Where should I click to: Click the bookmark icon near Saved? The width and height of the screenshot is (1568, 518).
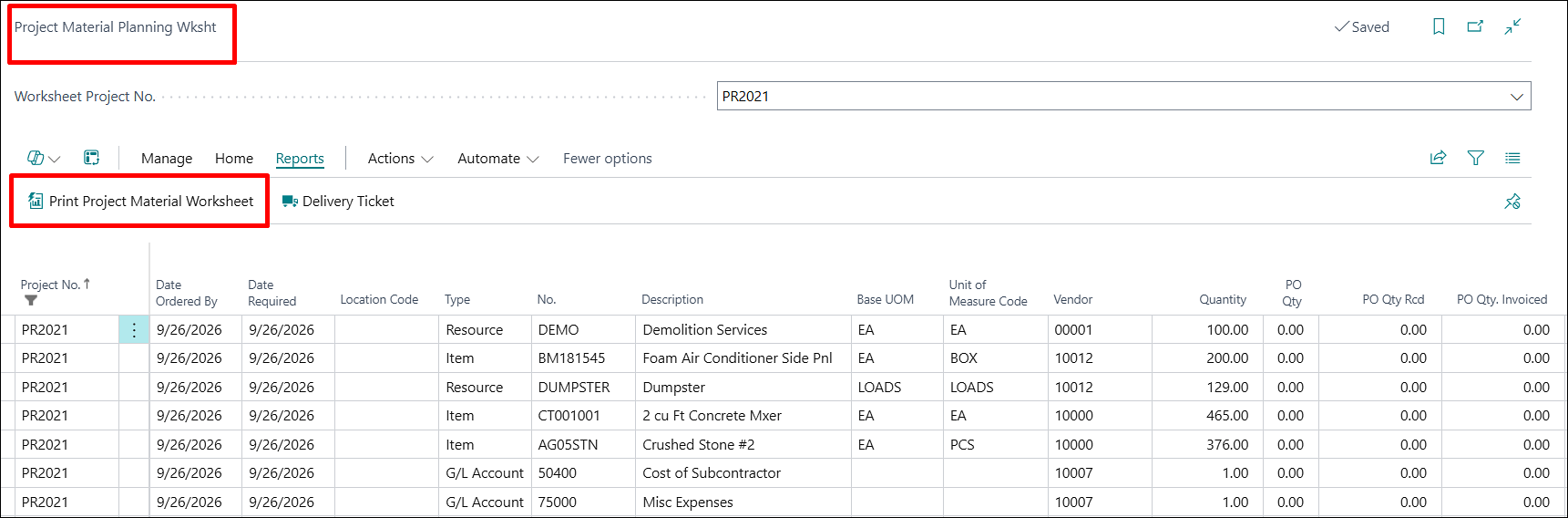click(x=1439, y=26)
